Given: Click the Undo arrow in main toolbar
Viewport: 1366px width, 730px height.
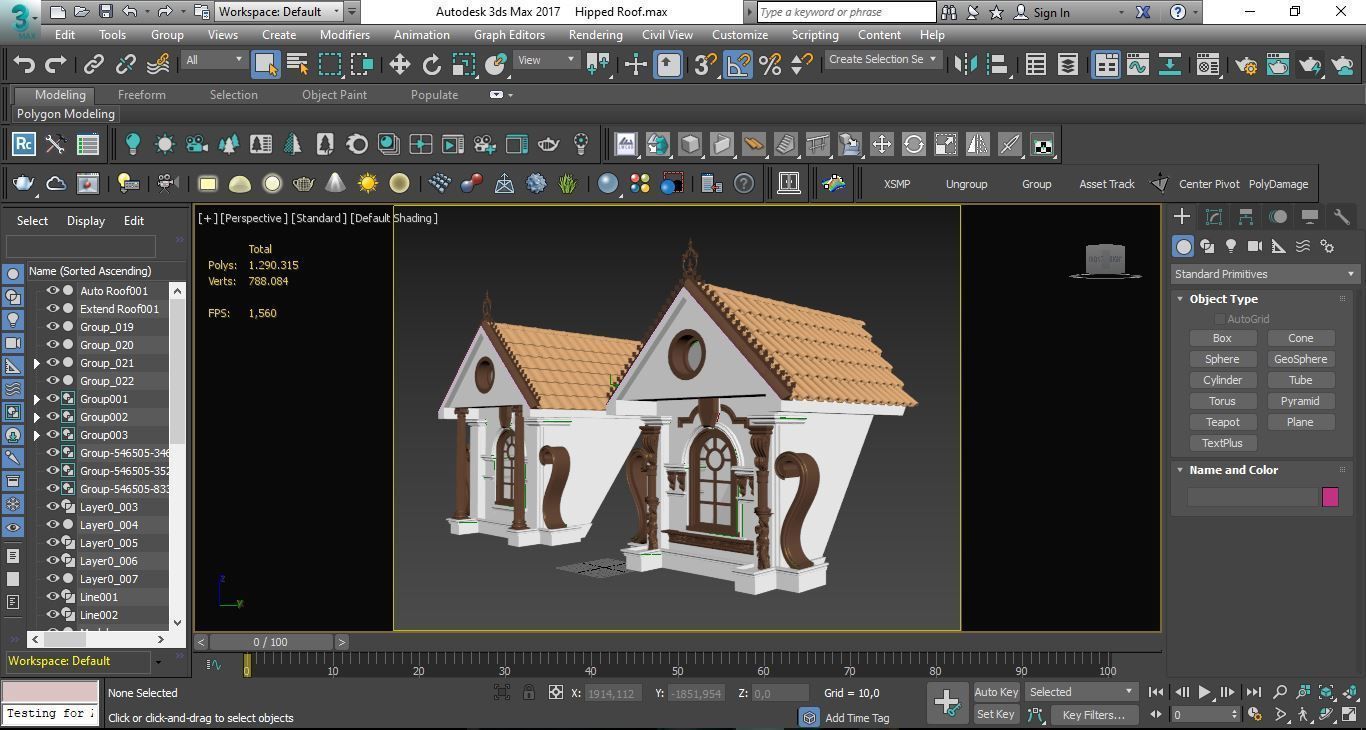Looking at the screenshot, I should click(x=24, y=64).
